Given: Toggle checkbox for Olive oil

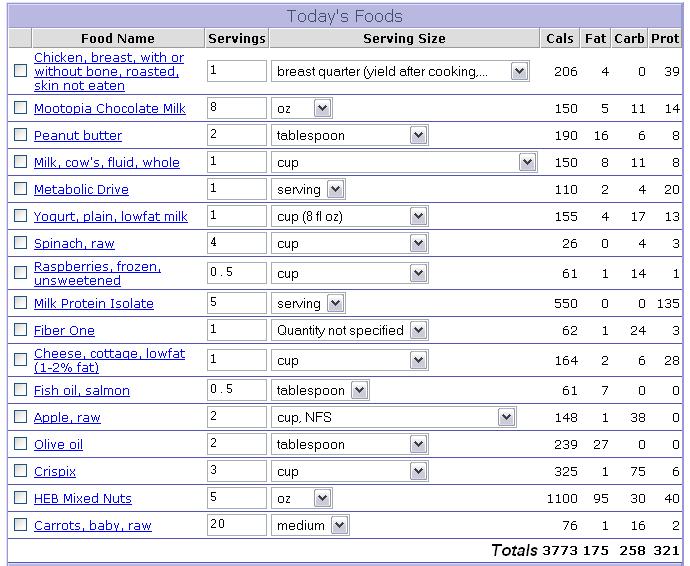Looking at the screenshot, I should 21,444.
